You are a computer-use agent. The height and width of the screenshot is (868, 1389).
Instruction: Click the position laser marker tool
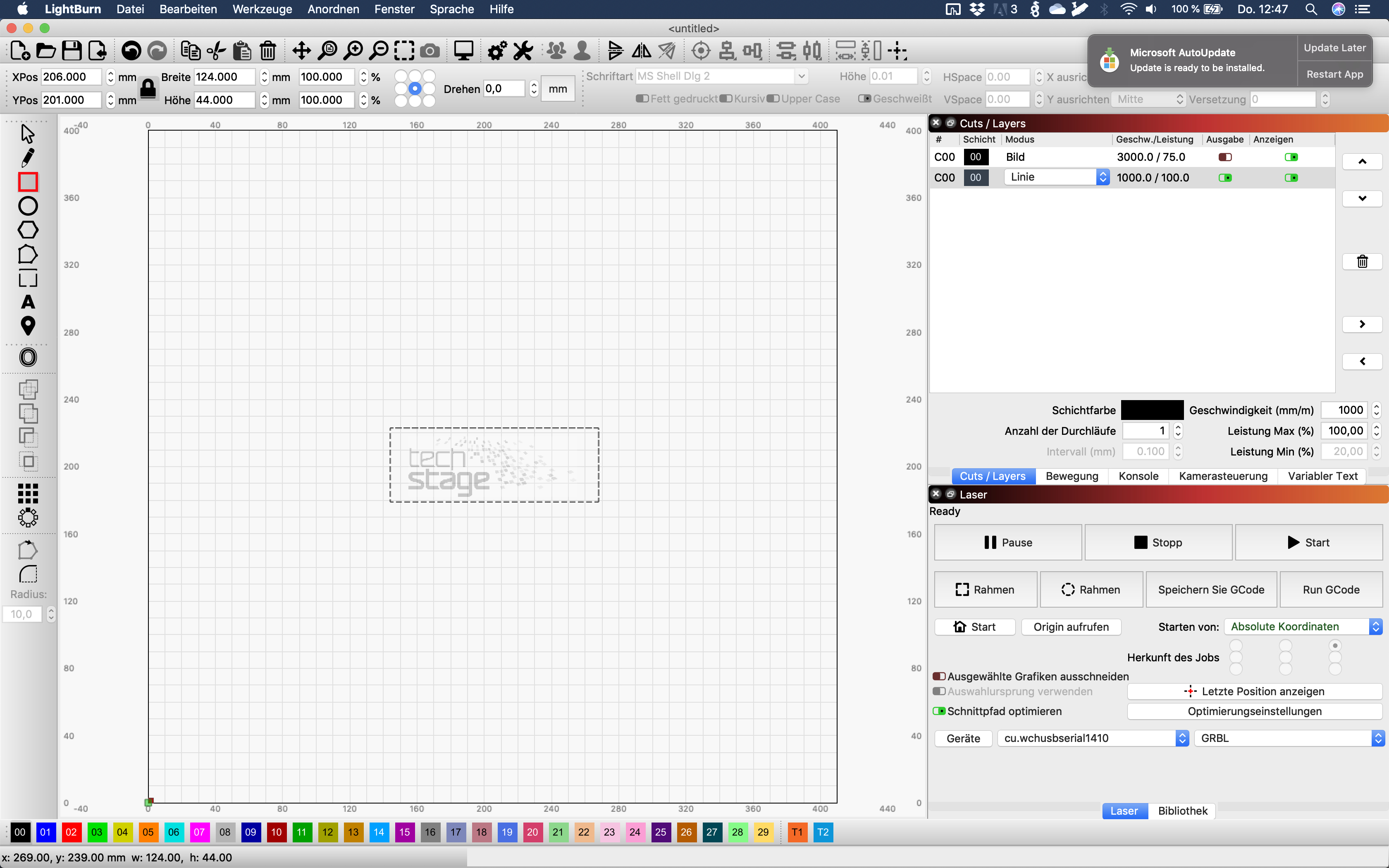(28, 326)
